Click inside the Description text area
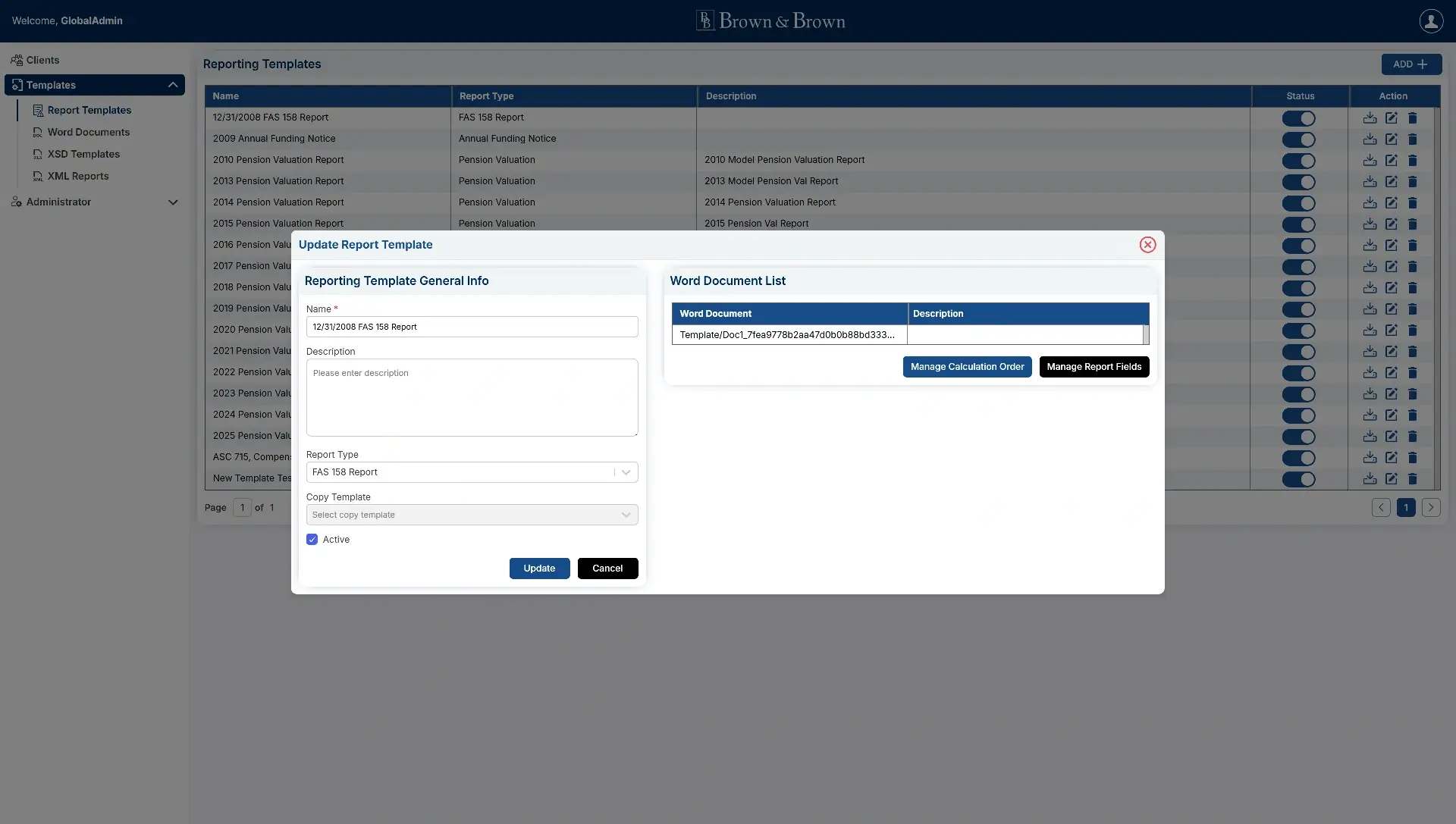1456x824 pixels. click(x=472, y=397)
